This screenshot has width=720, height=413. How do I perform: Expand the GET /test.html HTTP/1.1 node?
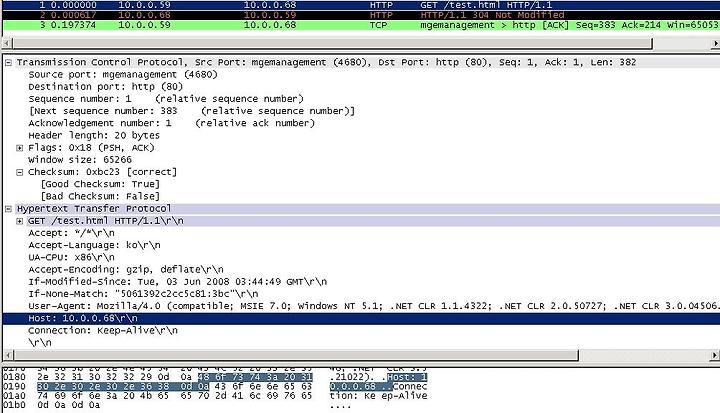pyautogui.click(x=19, y=221)
